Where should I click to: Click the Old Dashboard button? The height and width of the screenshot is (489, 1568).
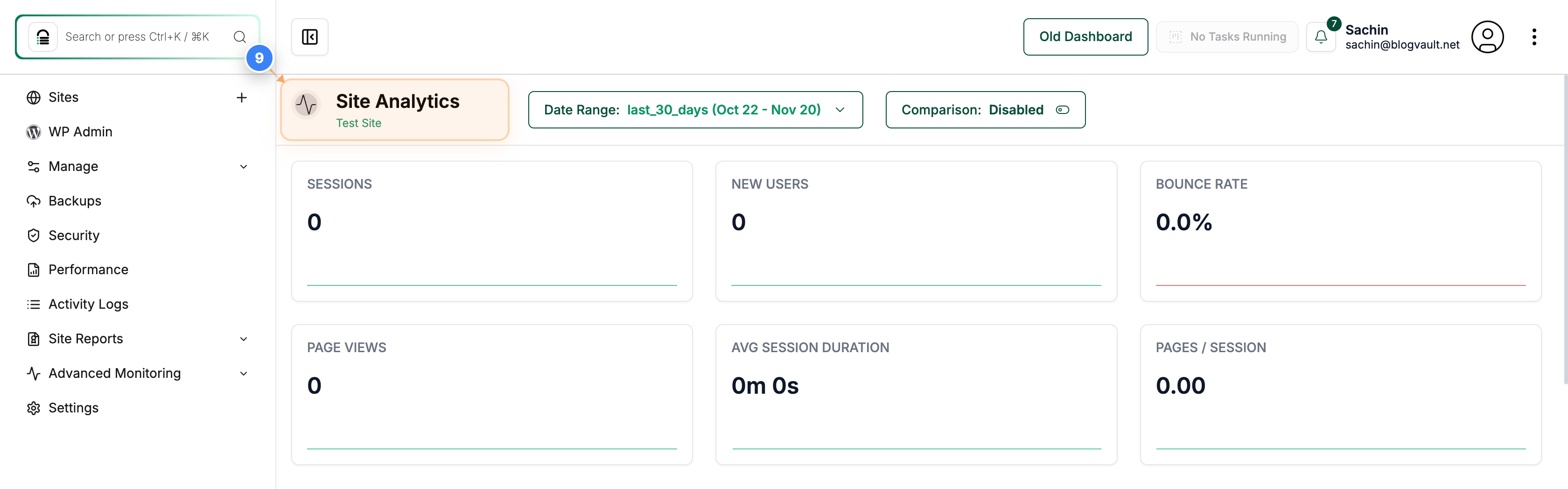[1085, 36]
